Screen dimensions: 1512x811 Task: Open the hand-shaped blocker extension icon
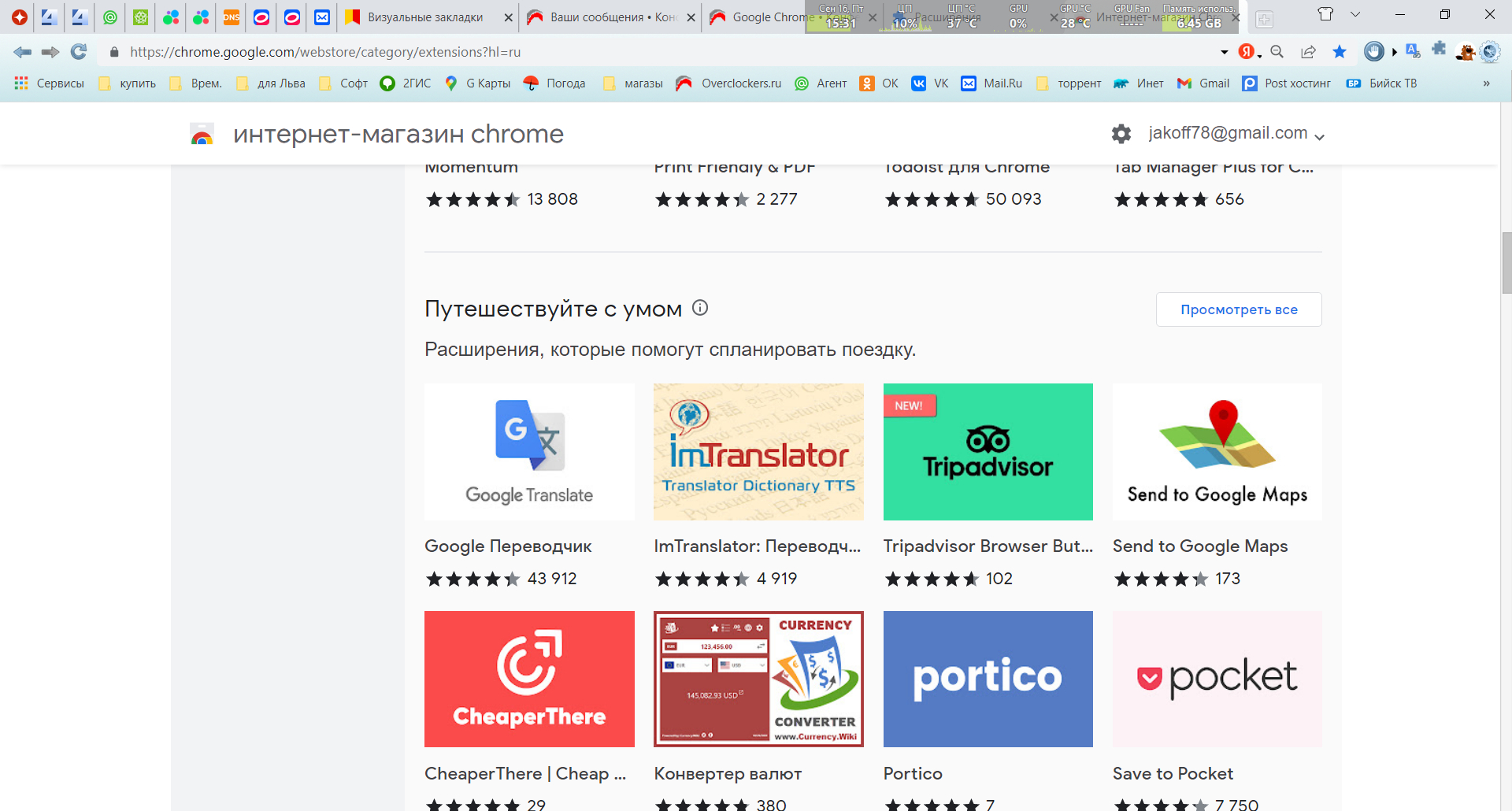click(1374, 52)
